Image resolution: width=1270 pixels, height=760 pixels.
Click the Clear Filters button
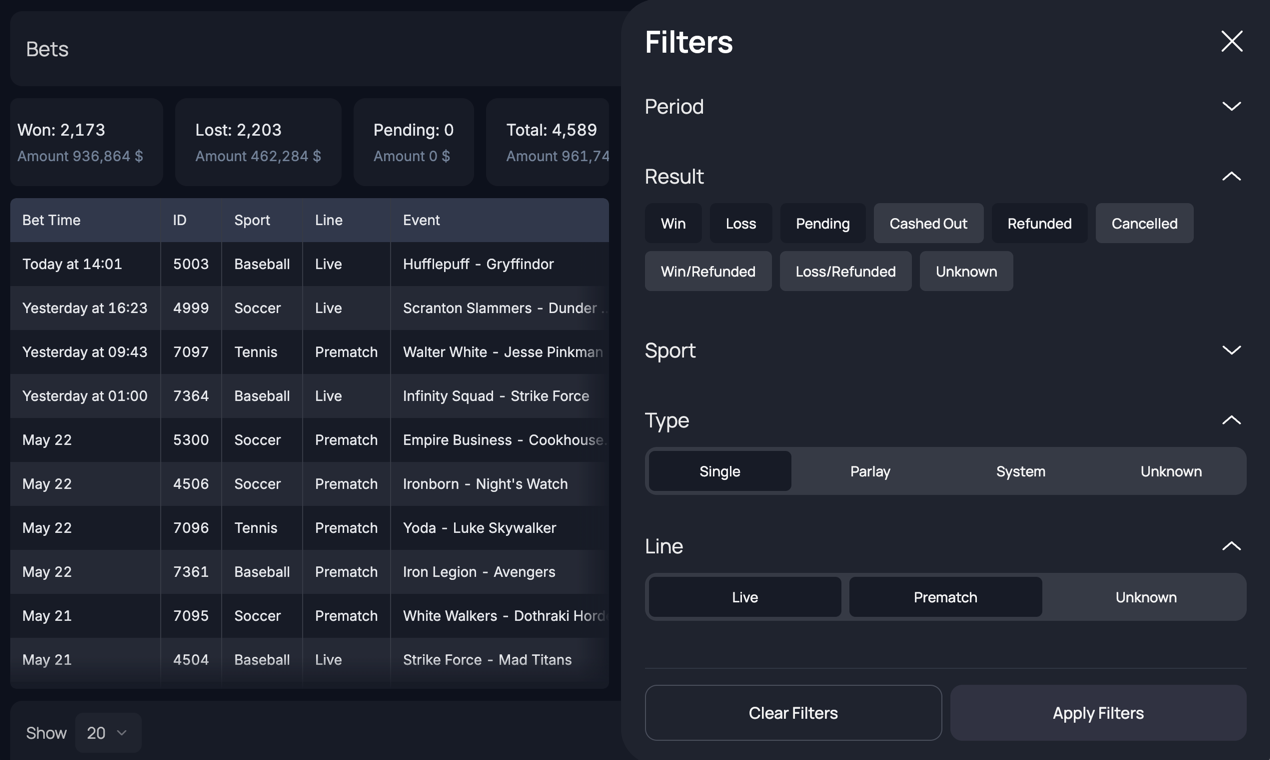pos(793,712)
